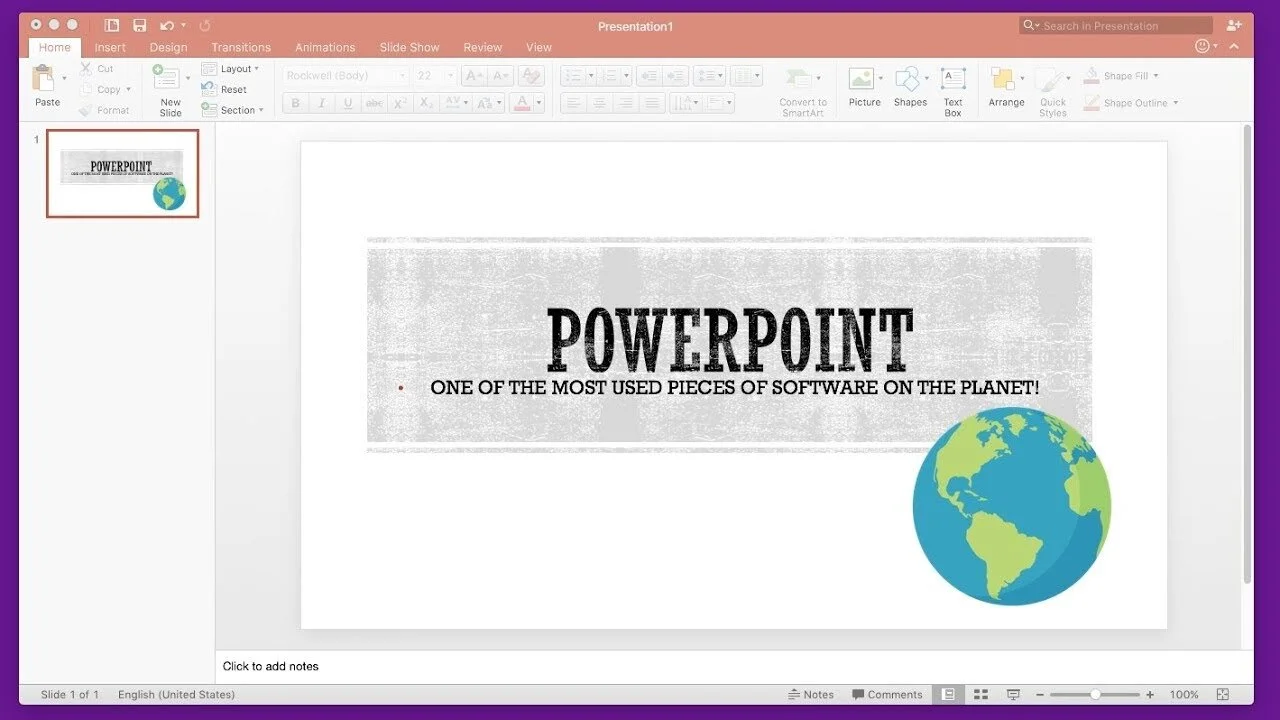Screen dimensions: 1280x720
Task: Click the Search in Presentation field
Action: pyautogui.click(x=1116, y=25)
